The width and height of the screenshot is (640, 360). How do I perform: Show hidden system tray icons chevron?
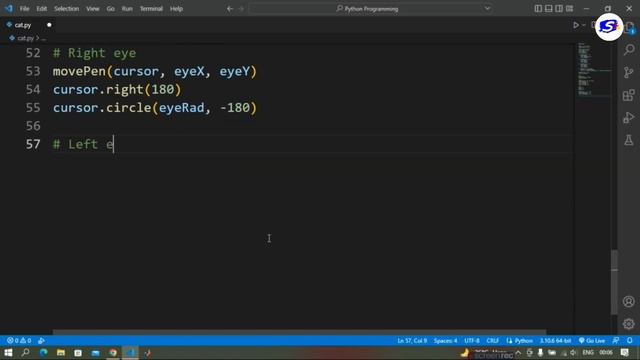pos(518,353)
